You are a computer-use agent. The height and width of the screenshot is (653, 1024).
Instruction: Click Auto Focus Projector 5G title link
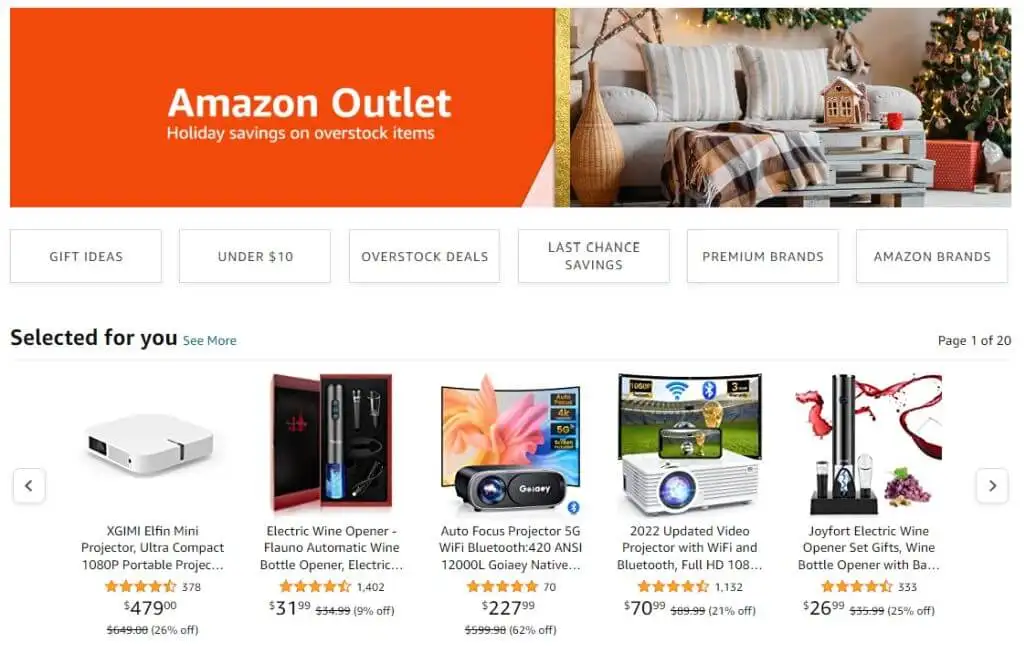pos(511,548)
